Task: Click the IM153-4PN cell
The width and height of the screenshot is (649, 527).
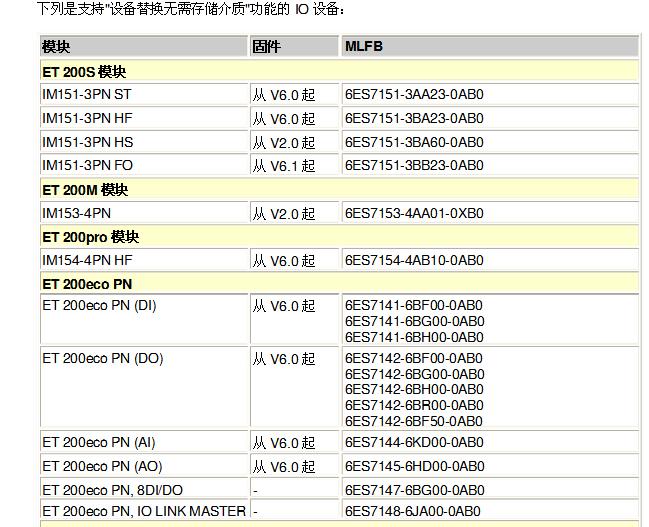Action: click(144, 213)
